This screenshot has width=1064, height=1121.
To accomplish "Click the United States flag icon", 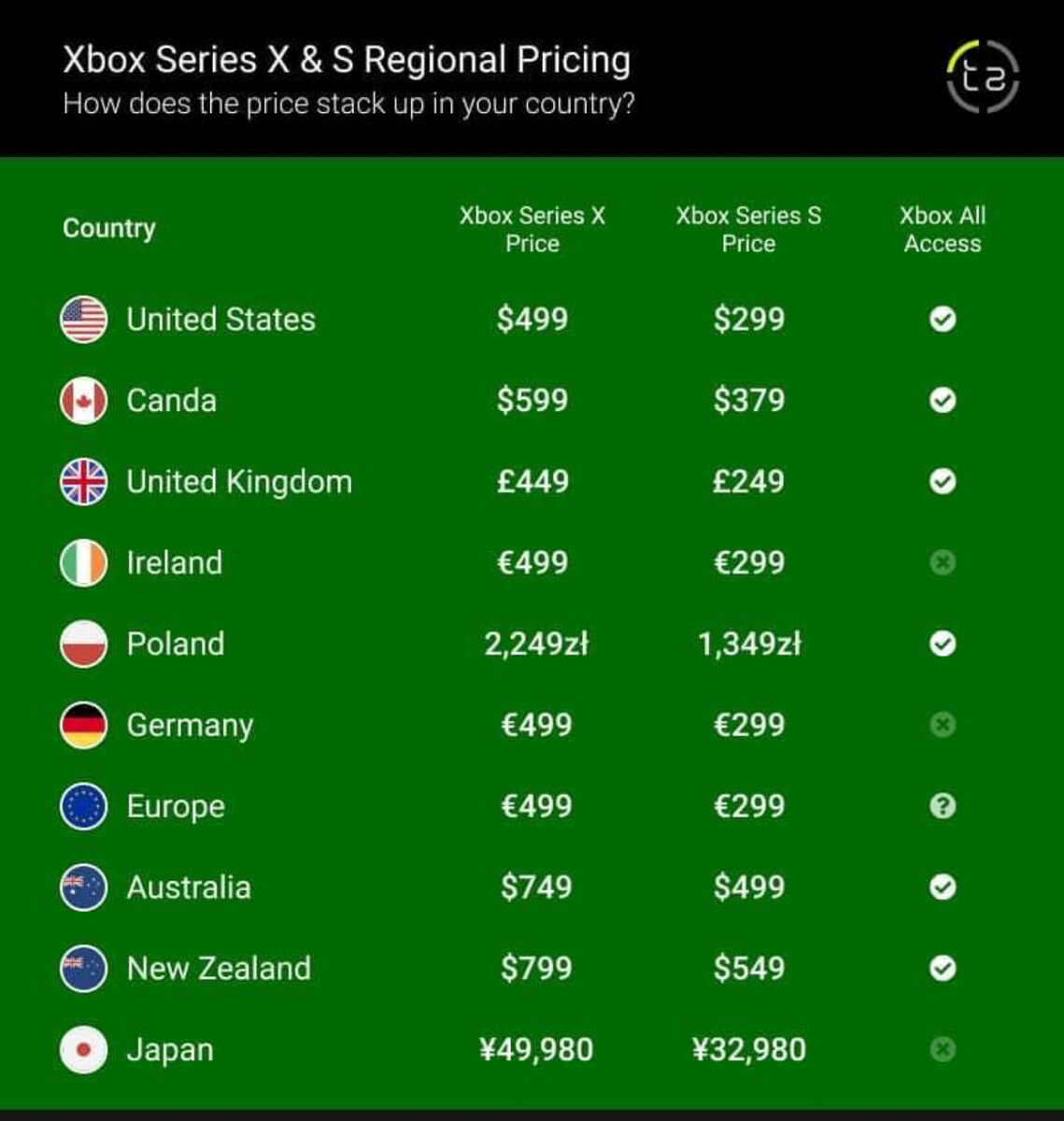I will click(83, 319).
